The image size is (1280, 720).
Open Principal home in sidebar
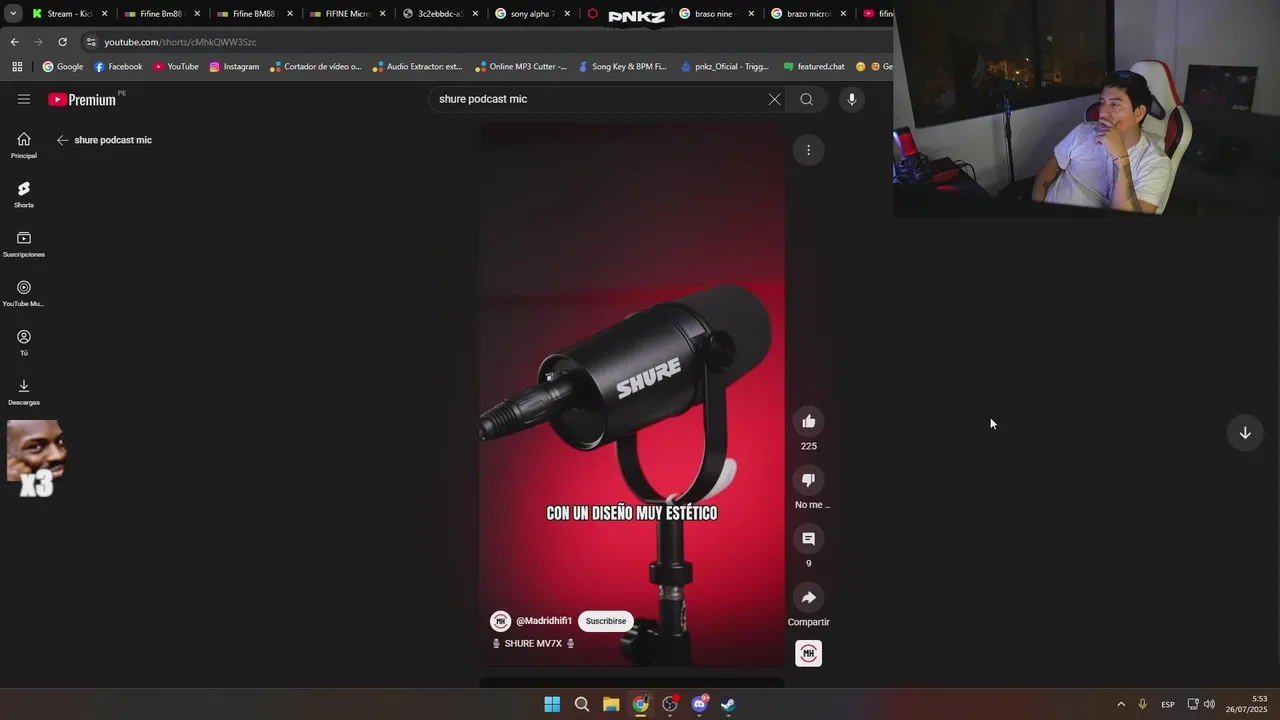24,145
